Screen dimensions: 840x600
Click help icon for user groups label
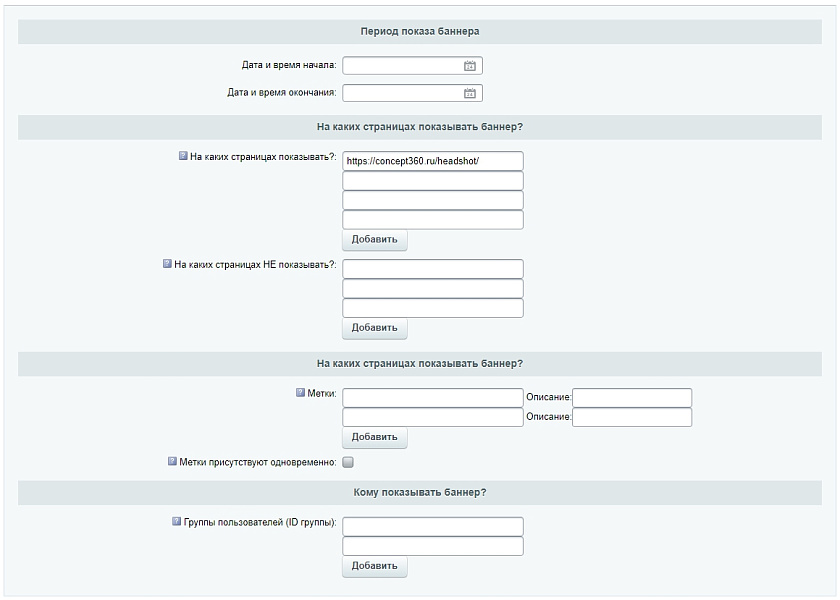(x=177, y=522)
